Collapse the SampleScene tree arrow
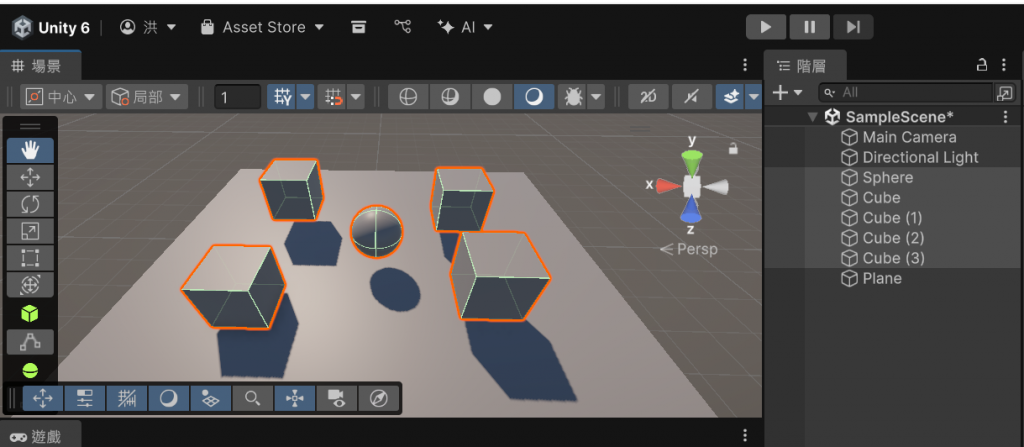The width and height of the screenshot is (1024, 447). [x=812, y=117]
